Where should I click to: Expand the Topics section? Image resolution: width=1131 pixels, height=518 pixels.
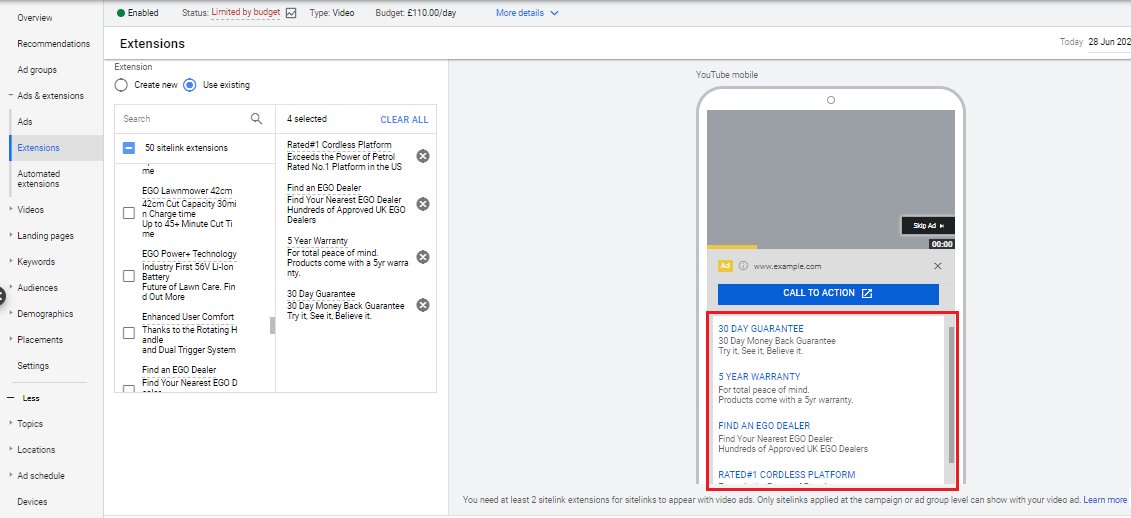[10, 423]
